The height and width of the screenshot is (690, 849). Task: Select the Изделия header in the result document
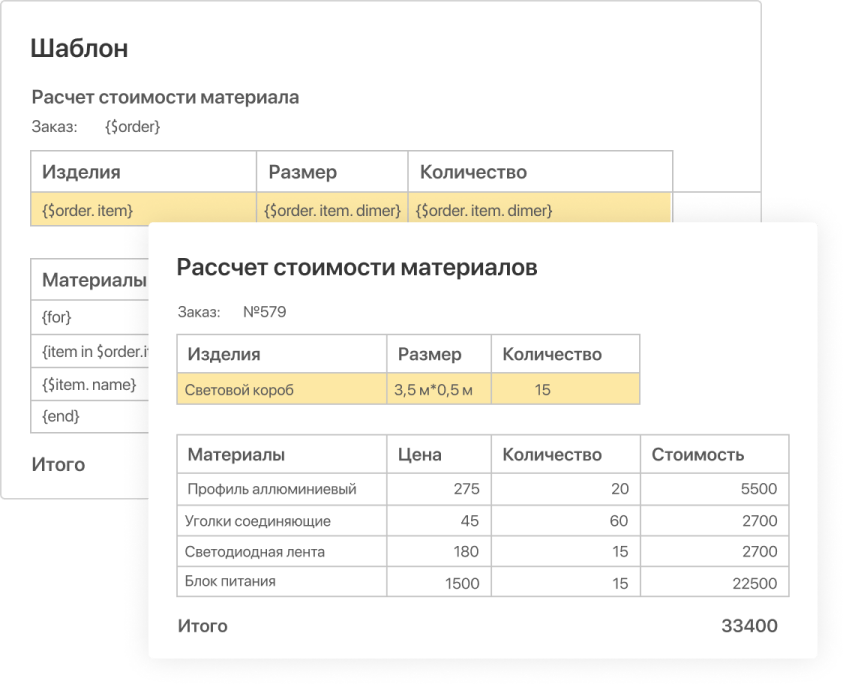(224, 354)
